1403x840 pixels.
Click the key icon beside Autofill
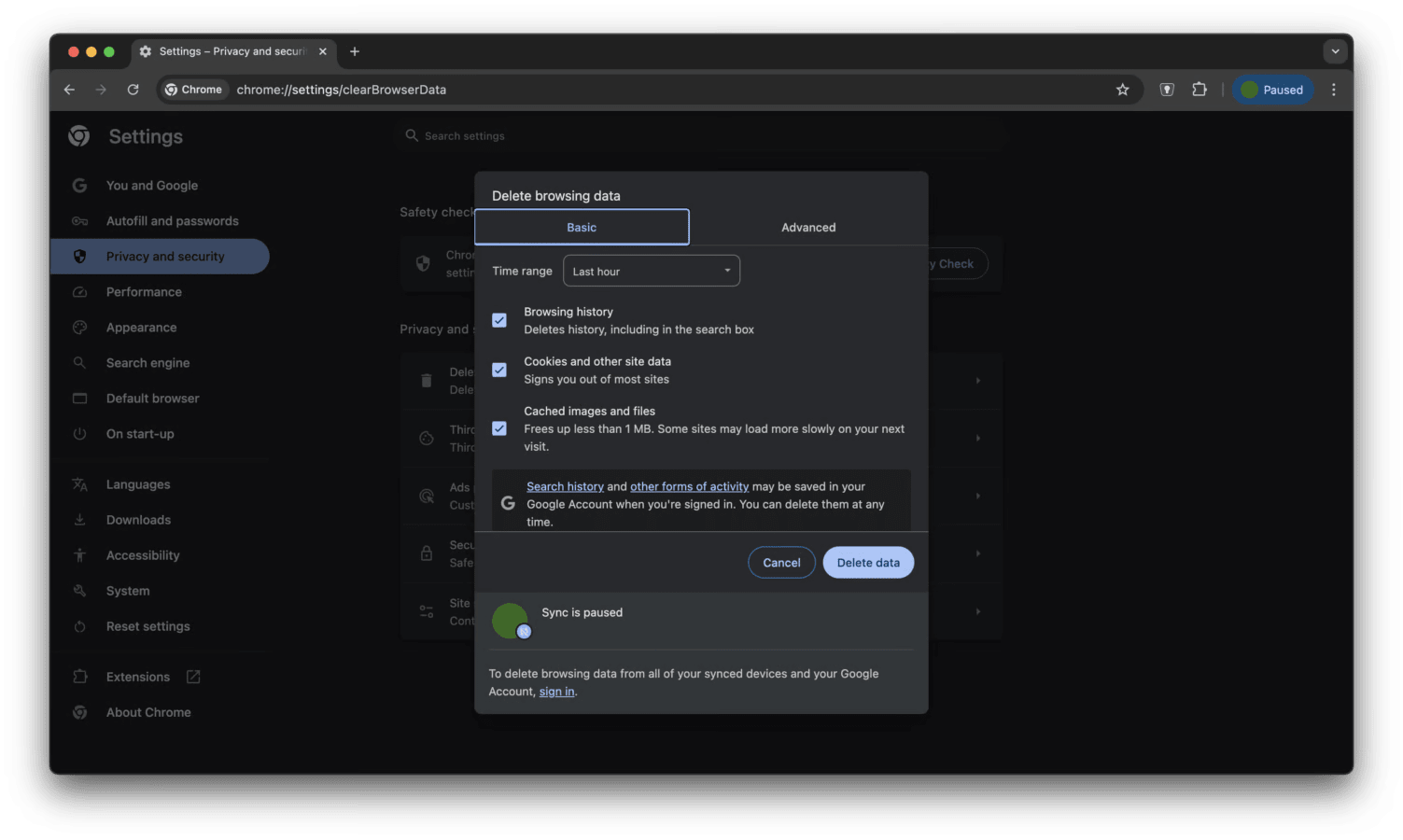click(x=80, y=221)
